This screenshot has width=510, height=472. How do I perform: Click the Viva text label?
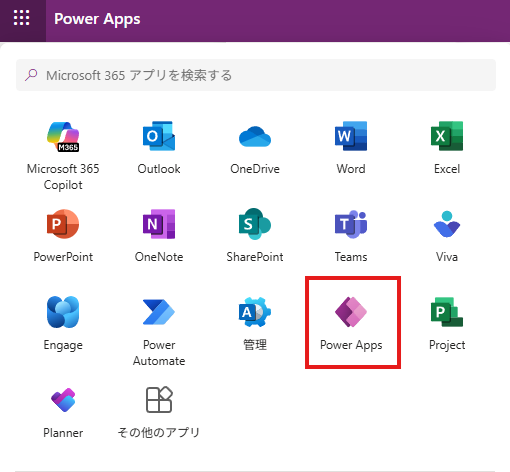[447, 257]
